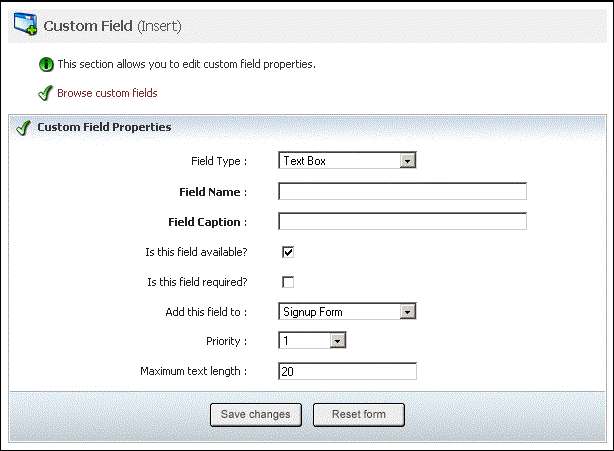This screenshot has width=614, height=451.
Task: Focus the Field Caption text box
Action: [403, 221]
